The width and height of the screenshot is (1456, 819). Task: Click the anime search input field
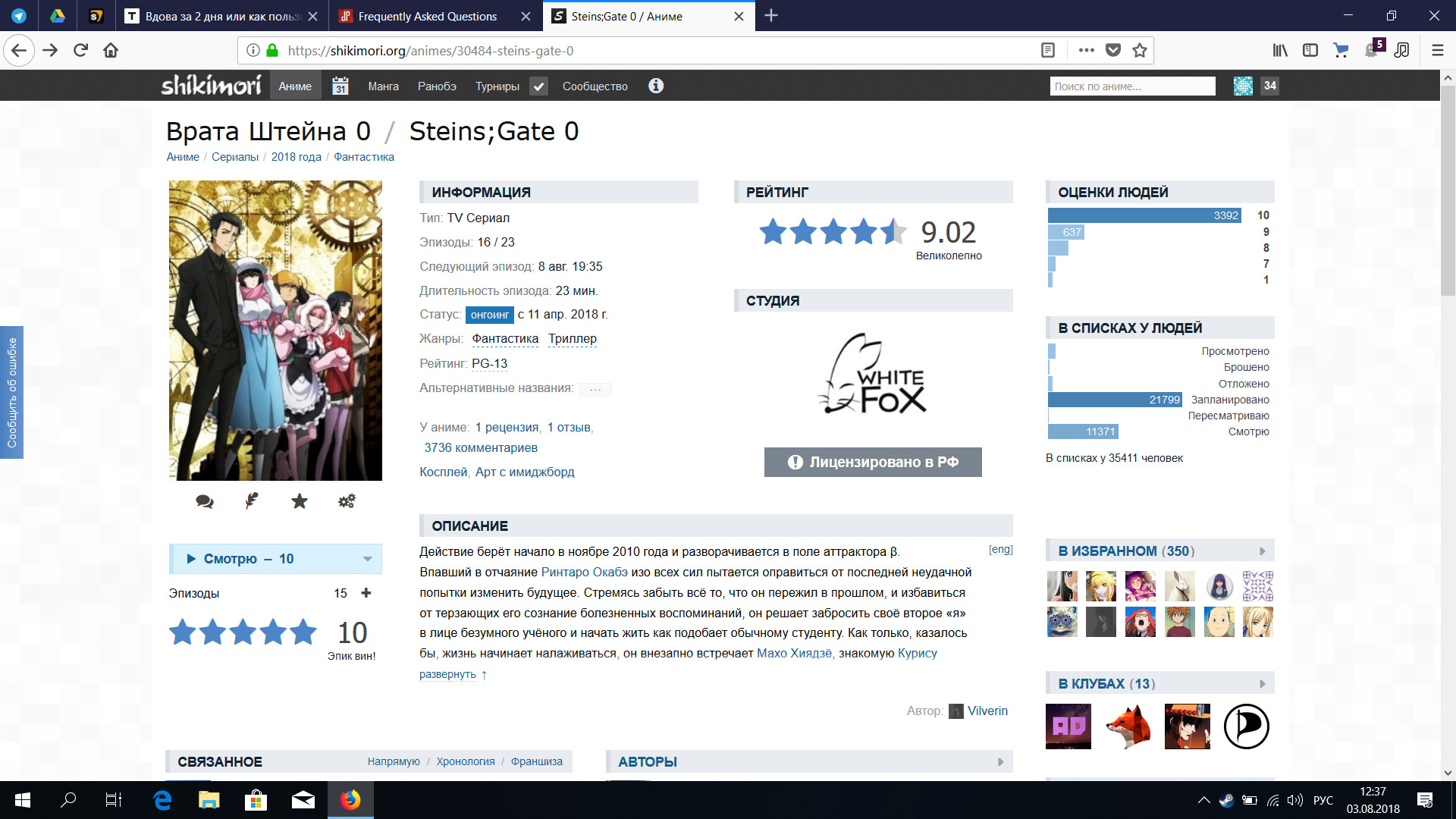click(1132, 86)
